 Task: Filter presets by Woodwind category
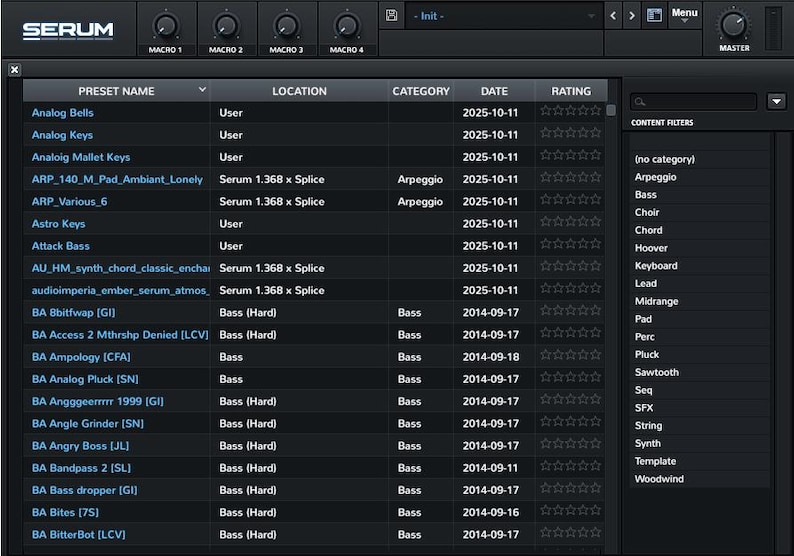tap(659, 479)
